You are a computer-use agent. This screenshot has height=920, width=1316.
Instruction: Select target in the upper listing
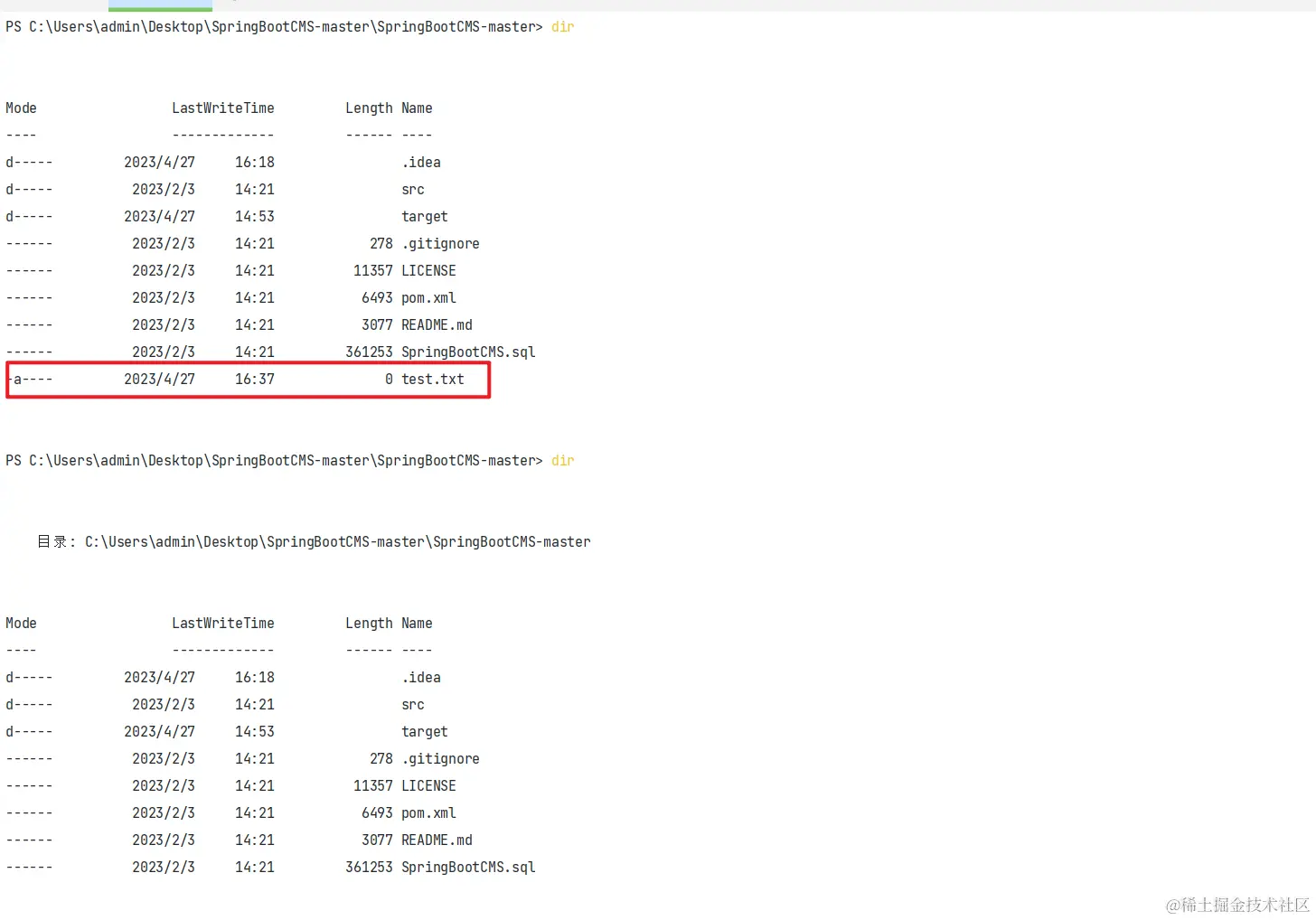pyautogui.click(x=425, y=217)
